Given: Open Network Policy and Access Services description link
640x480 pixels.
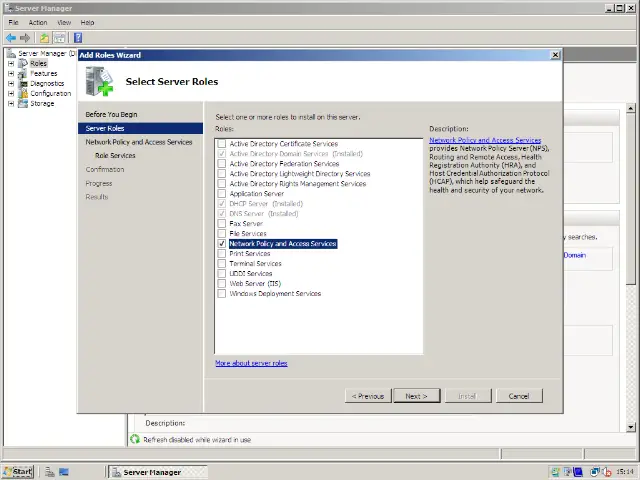Looking at the screenshot, I should coord(485,140).
